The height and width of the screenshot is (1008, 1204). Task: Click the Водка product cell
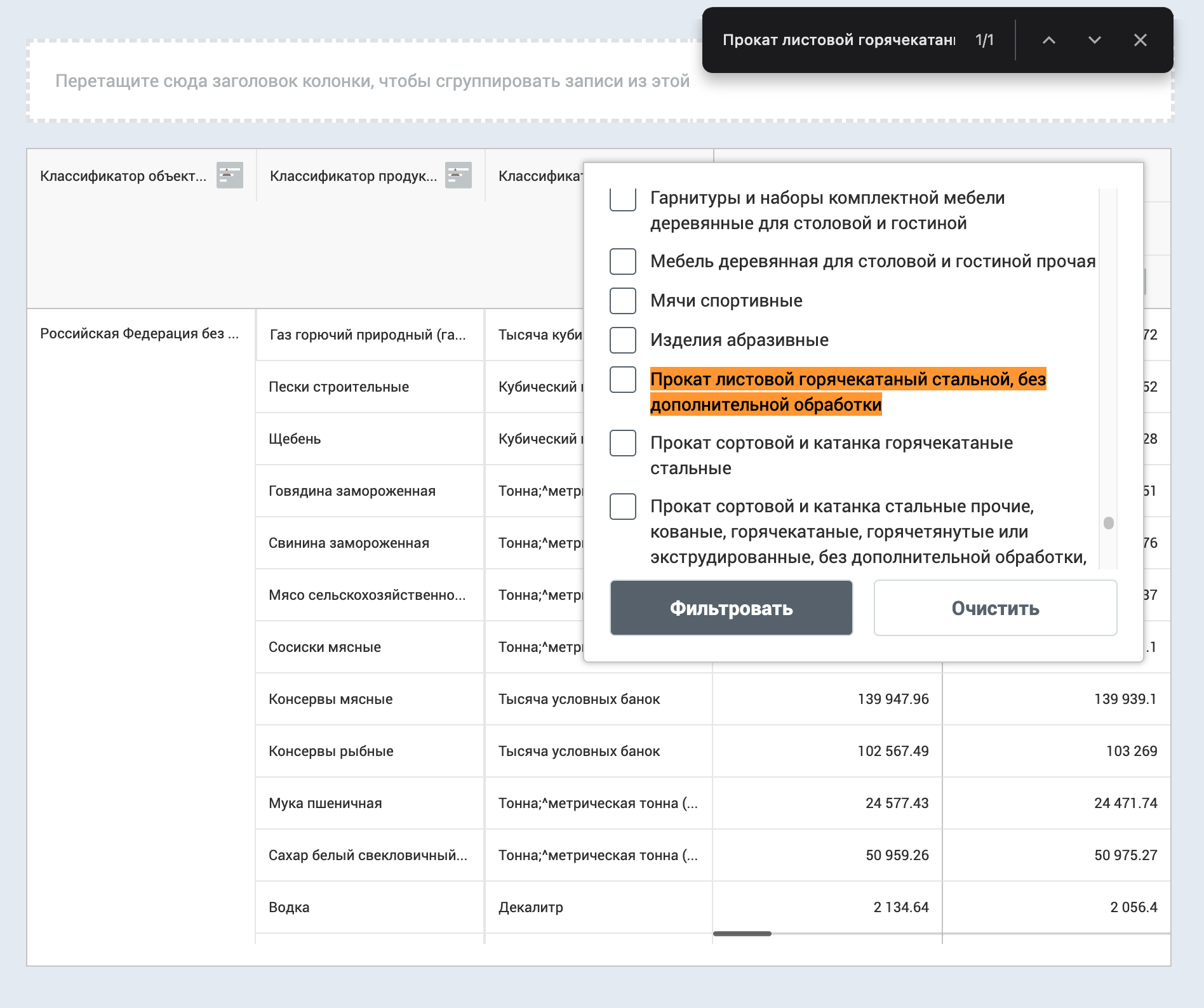point(289,907)
